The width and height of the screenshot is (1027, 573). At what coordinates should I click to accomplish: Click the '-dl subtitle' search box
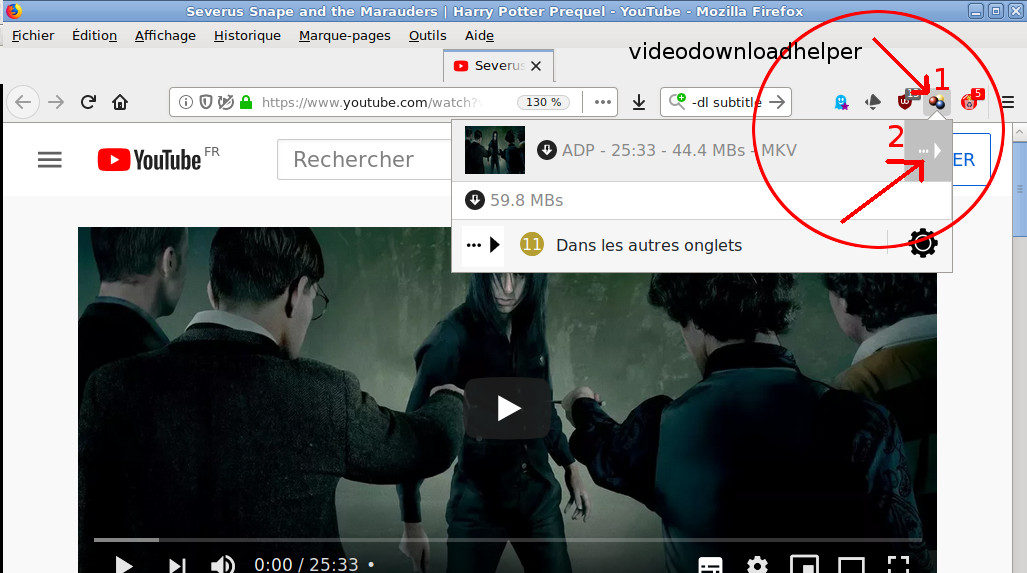(x=726, y=102)
